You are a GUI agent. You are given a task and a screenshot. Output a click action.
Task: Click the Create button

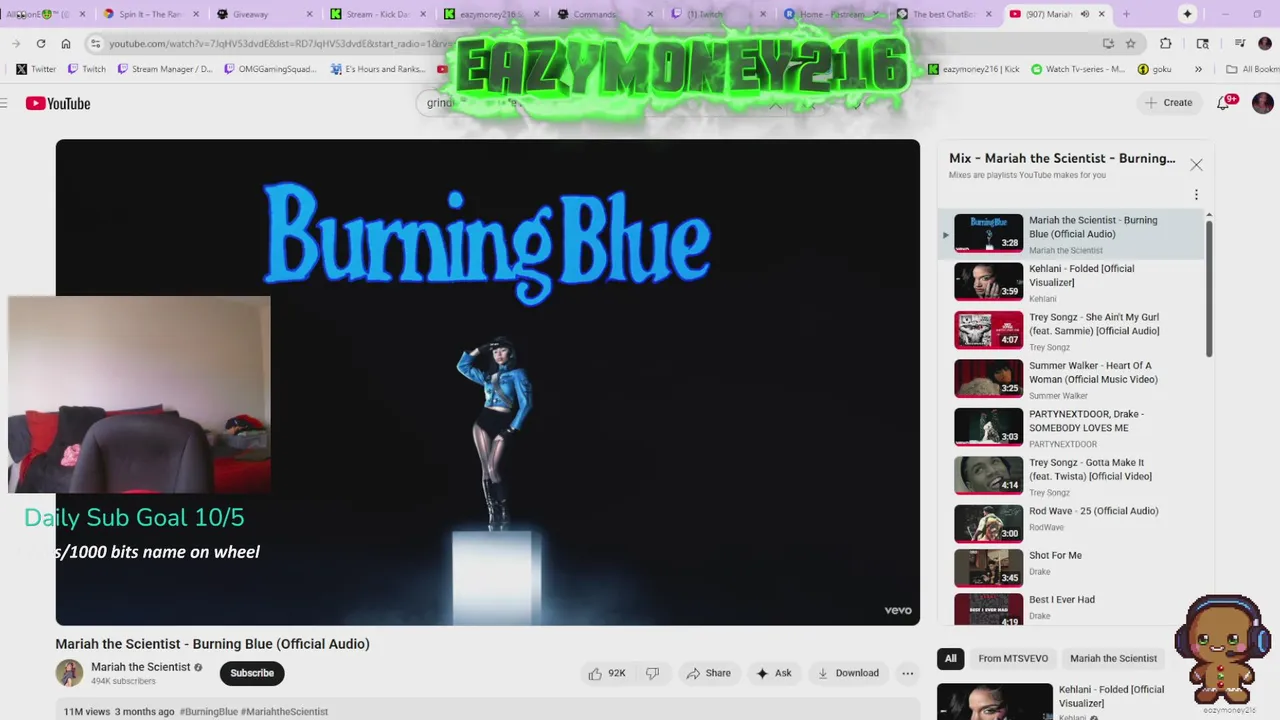click(1168, 102)
